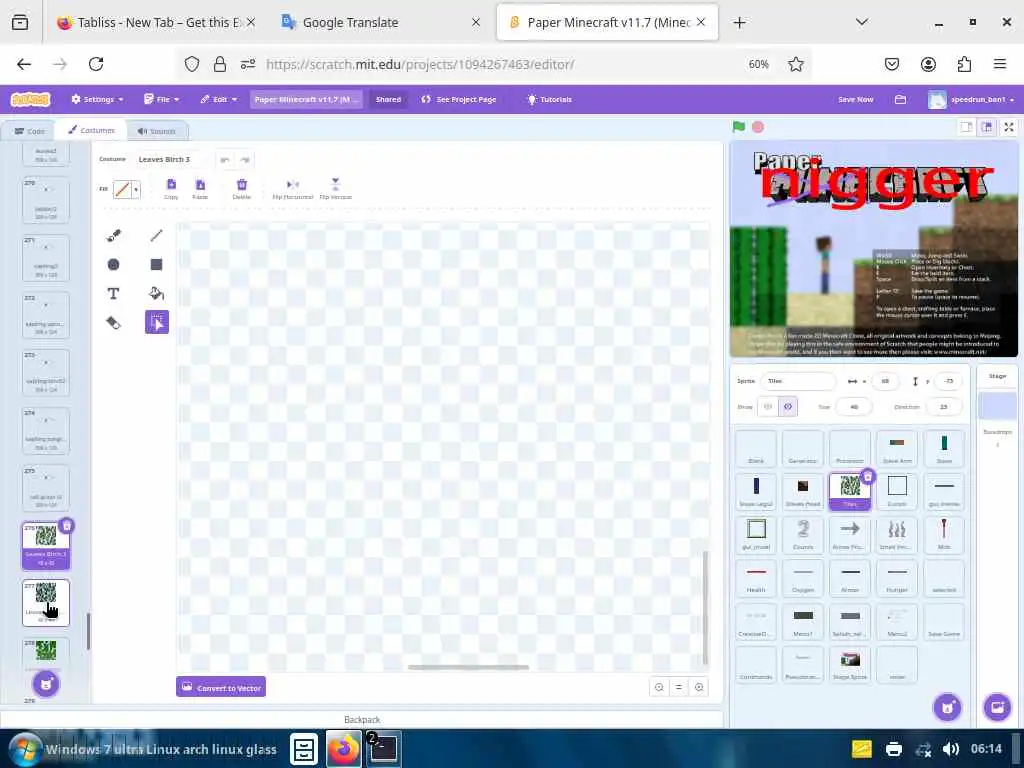Viewport: 1024px width, 768px height.
Task: Click the Copy icon in costume toolbar
Action: (x=171, y=188)
